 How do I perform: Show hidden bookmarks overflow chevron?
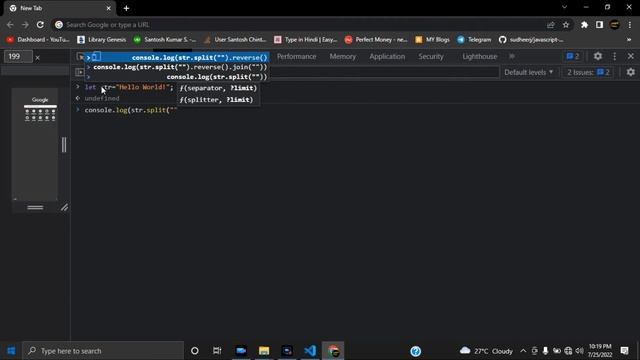[x=629, y=40]
